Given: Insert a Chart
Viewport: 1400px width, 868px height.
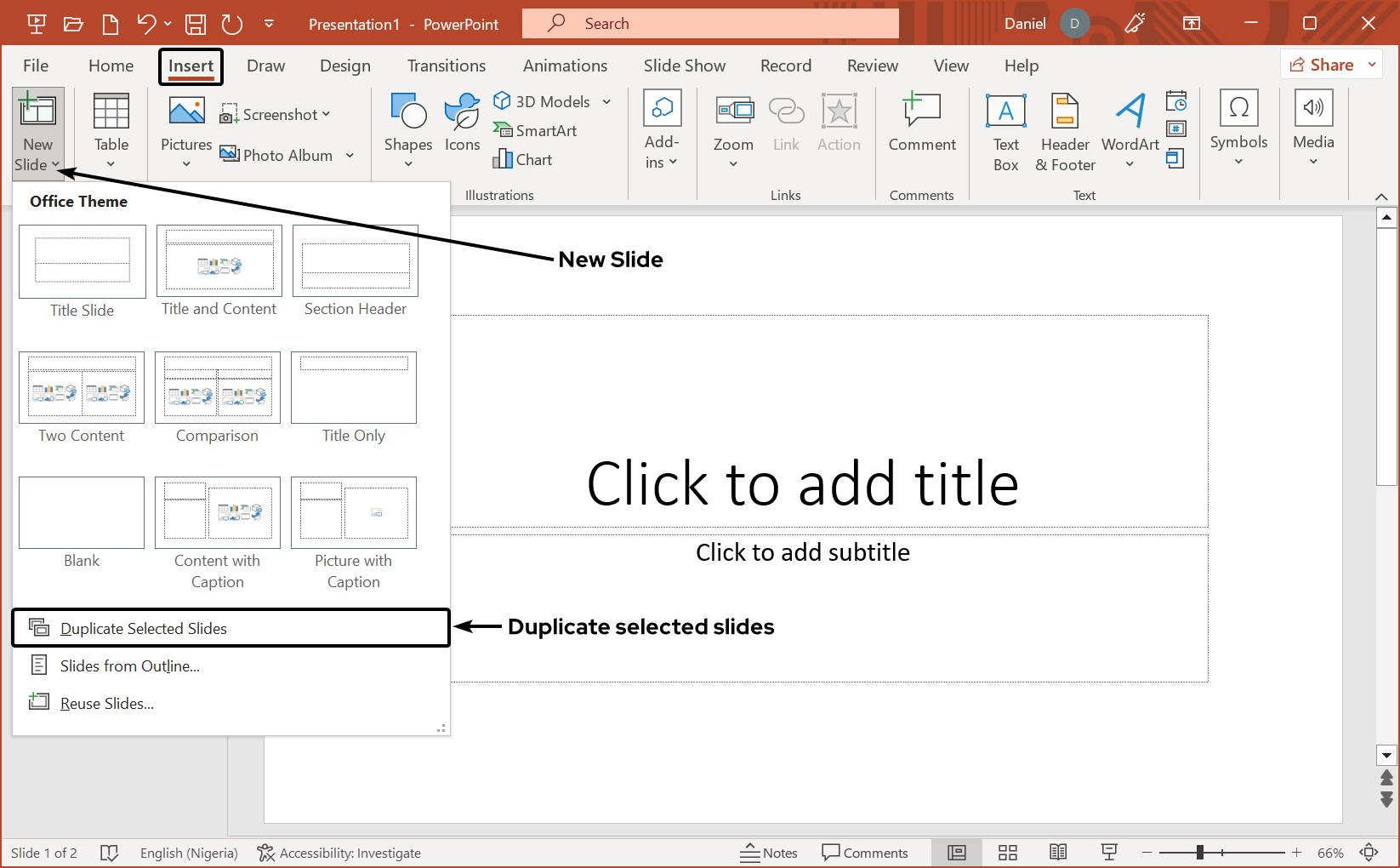Looking at the screenshot, I should pos(524,159).
